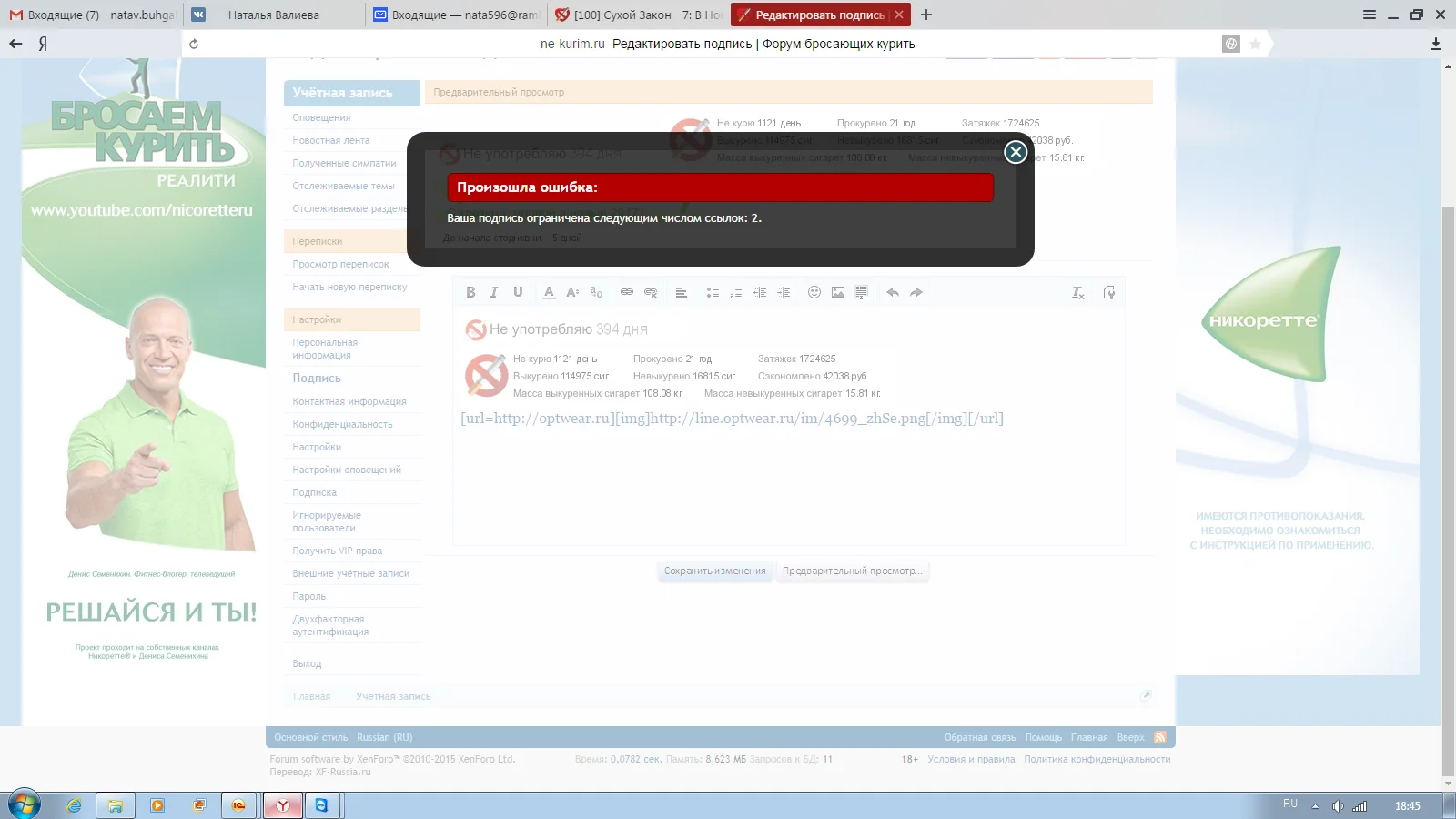Viewport: 1456px width, 819px height.
Task: Click the insert image icon
Action: (x=838, y=292)
